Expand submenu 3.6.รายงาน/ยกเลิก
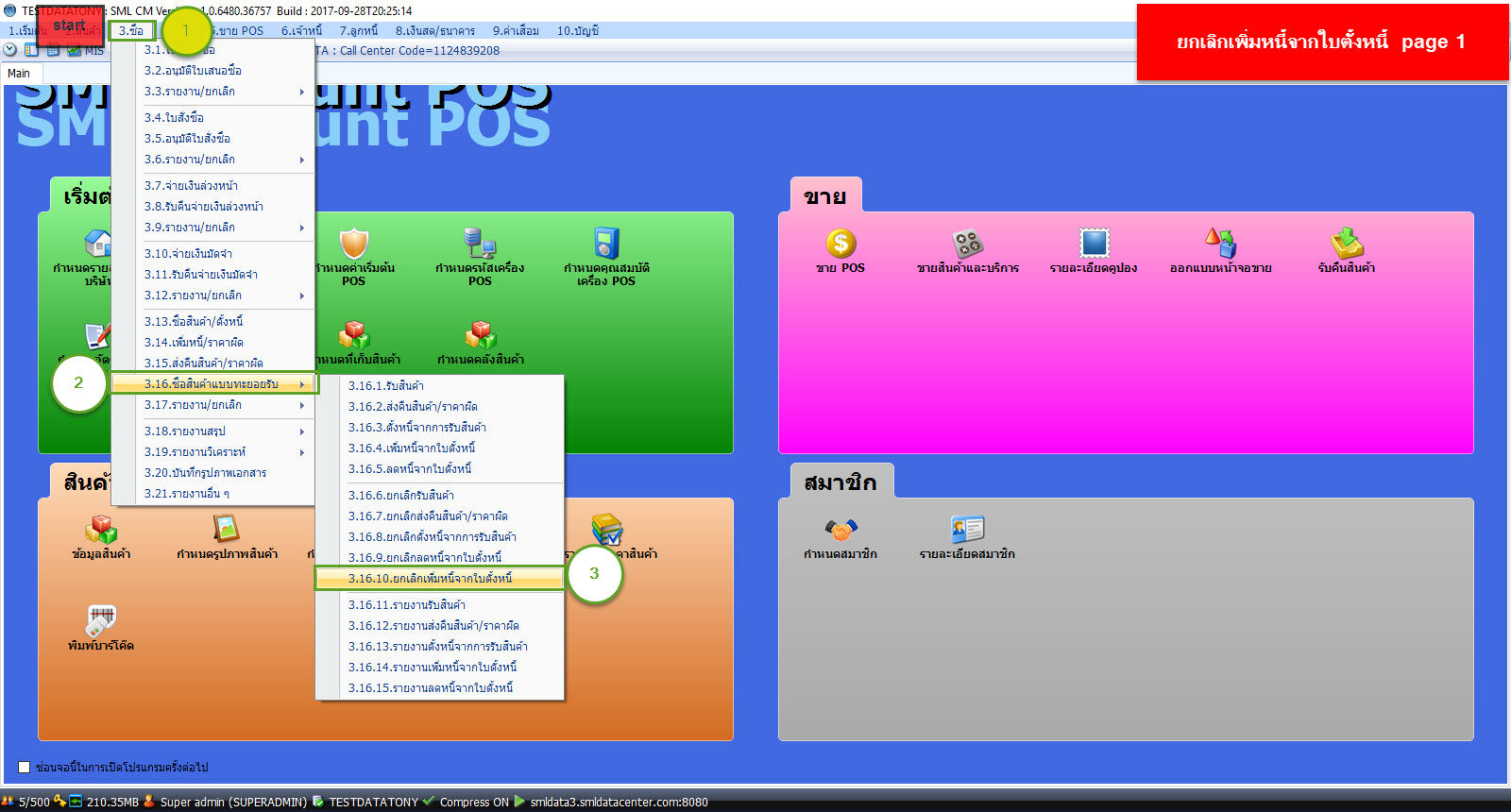This screenshot has height=812, width=1511. (212, 160)
